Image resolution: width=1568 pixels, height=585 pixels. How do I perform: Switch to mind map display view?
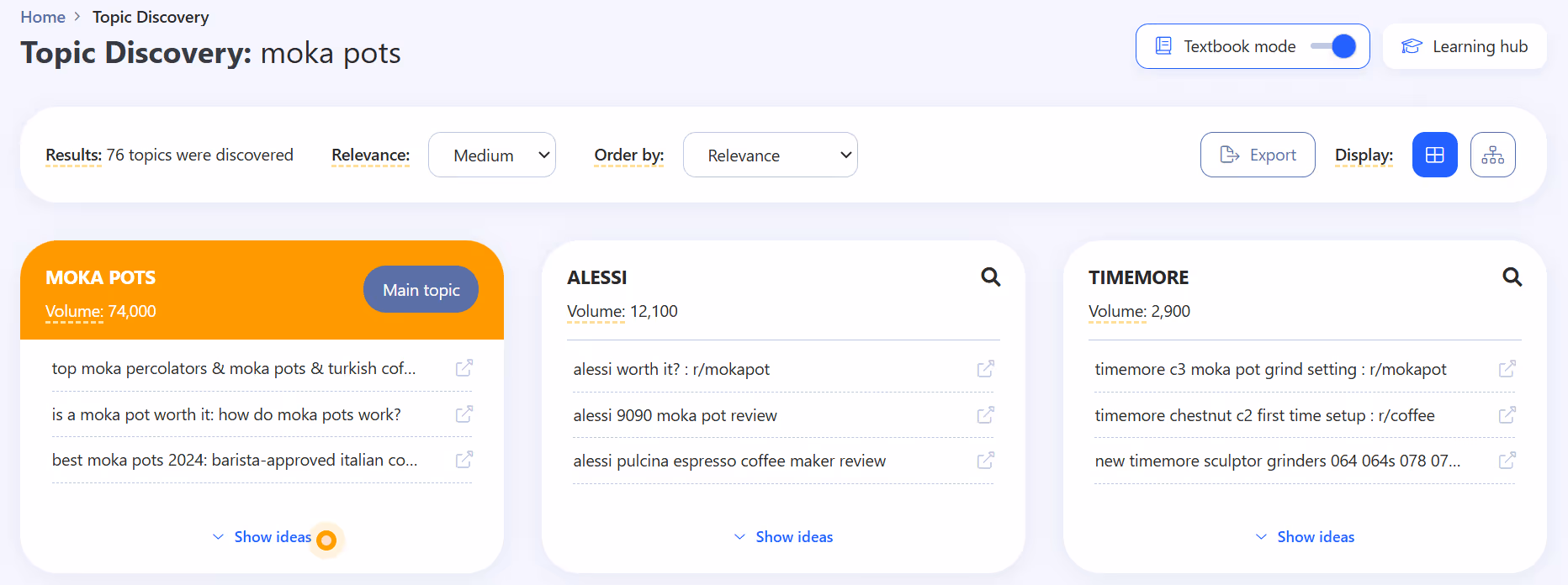[x=1493, y=155]
